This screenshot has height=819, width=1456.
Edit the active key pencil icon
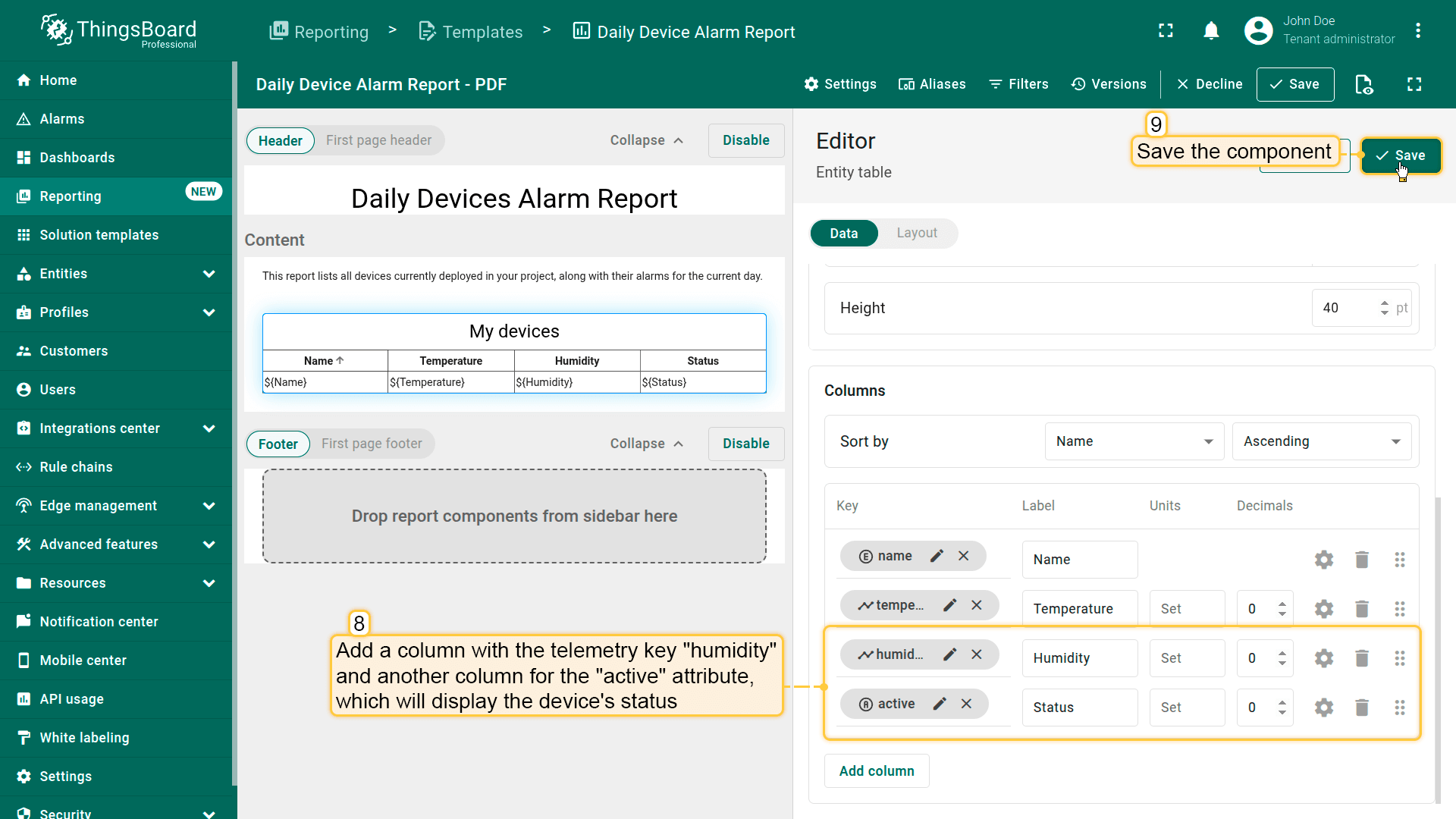(940, 704)
